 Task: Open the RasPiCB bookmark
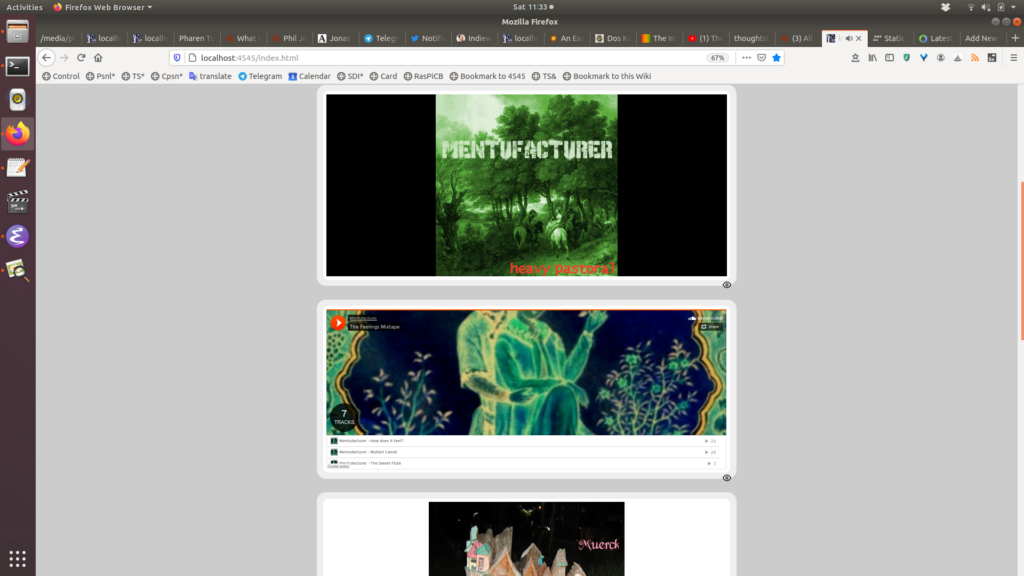click(423, 76)
